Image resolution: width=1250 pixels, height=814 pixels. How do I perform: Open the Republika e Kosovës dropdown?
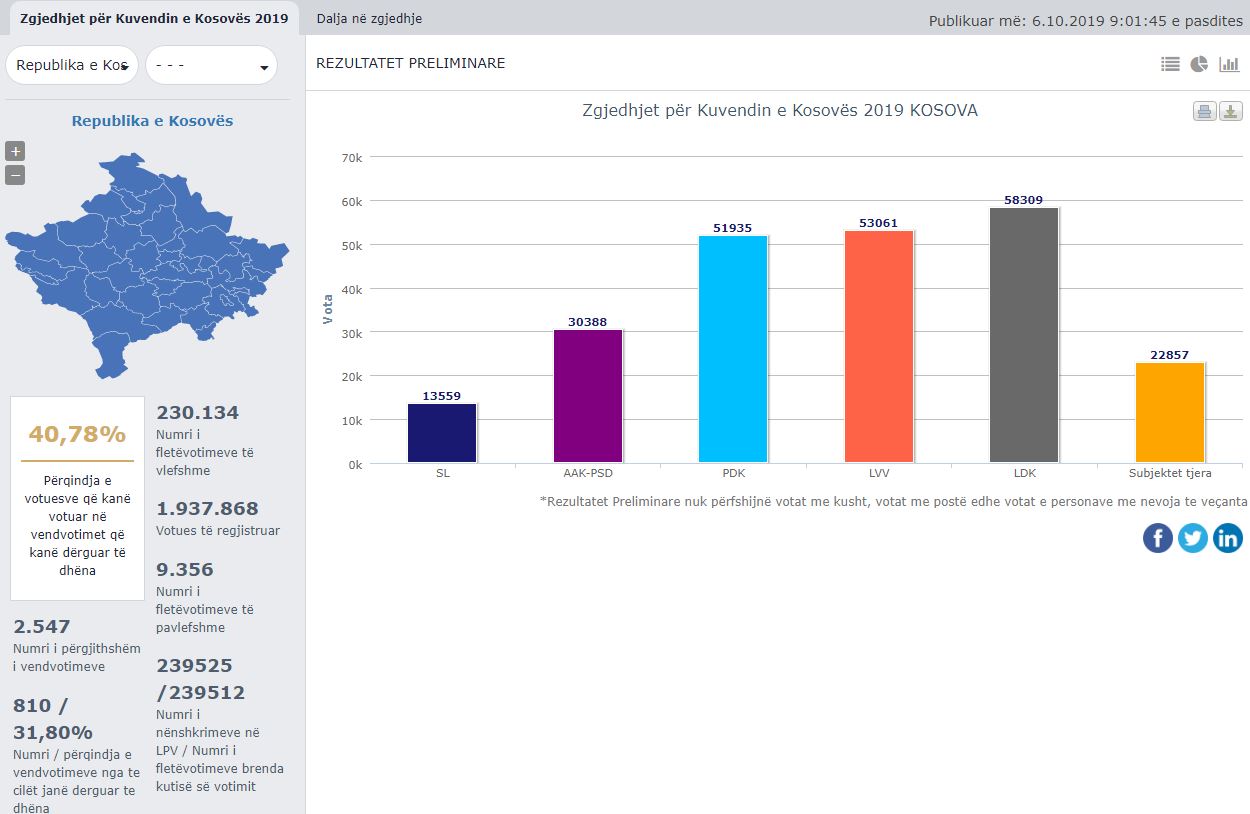click(72, 65)
